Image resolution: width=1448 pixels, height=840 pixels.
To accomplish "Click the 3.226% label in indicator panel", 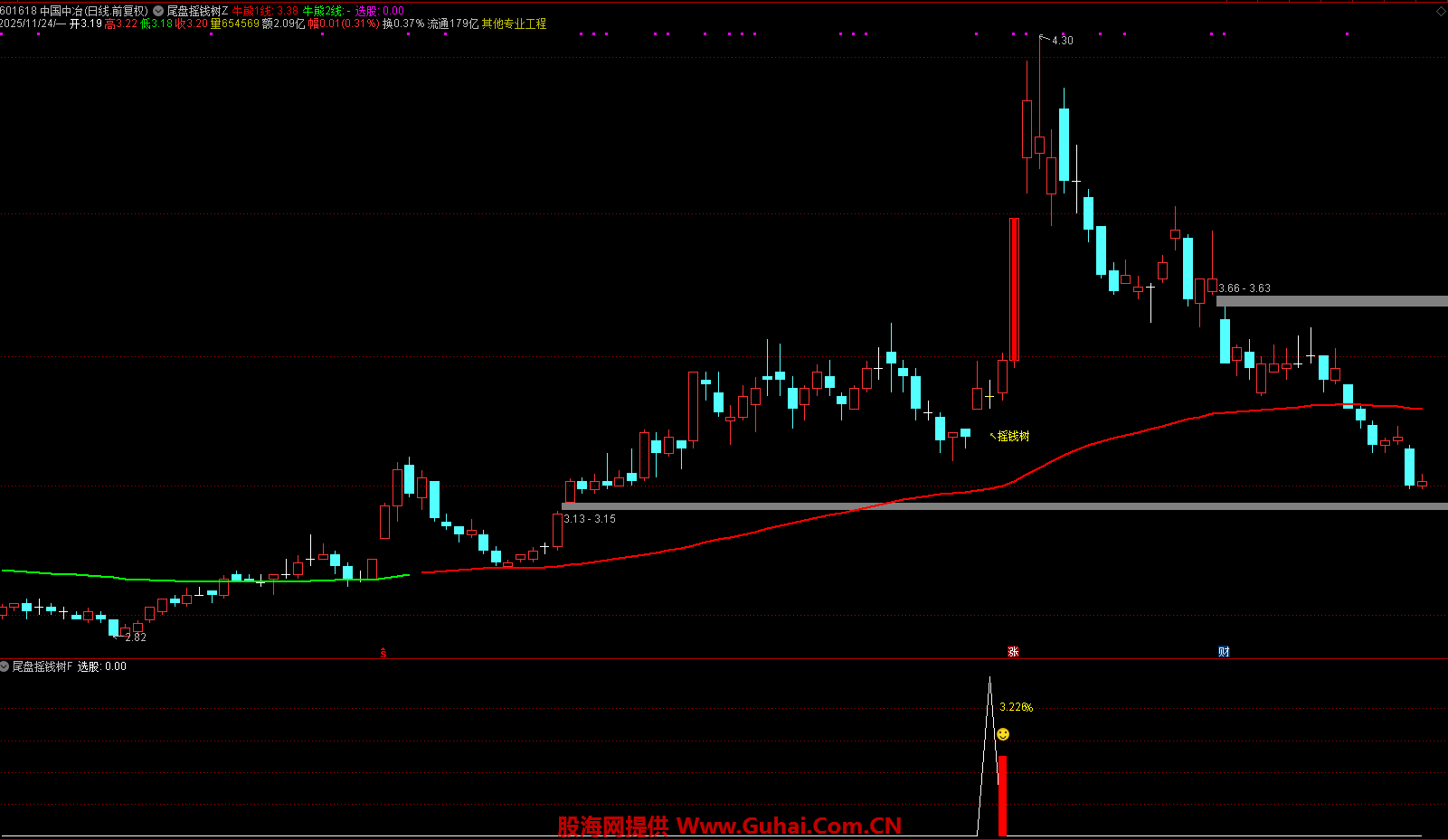I will [x=1016, y=707].
